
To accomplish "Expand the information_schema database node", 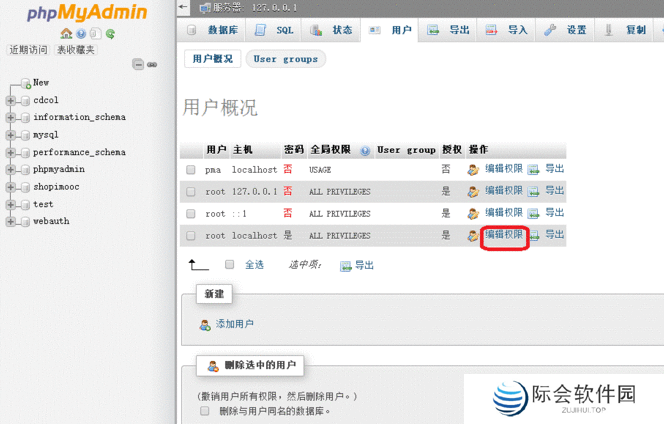I will tap(10, 118).
